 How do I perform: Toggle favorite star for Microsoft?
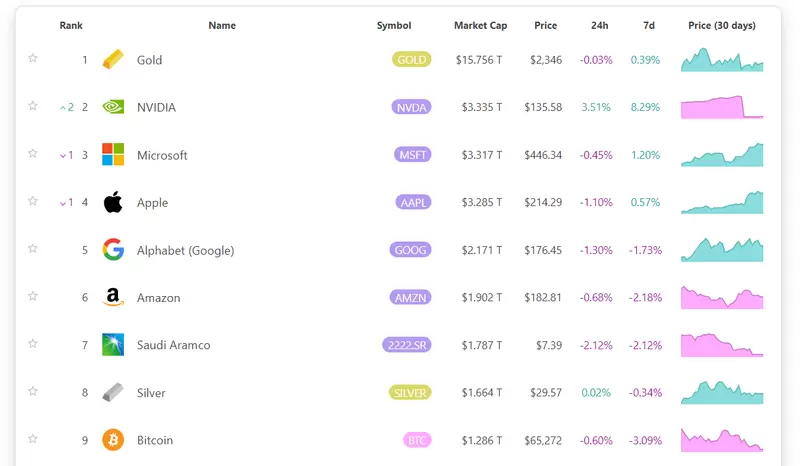point(32,154)
